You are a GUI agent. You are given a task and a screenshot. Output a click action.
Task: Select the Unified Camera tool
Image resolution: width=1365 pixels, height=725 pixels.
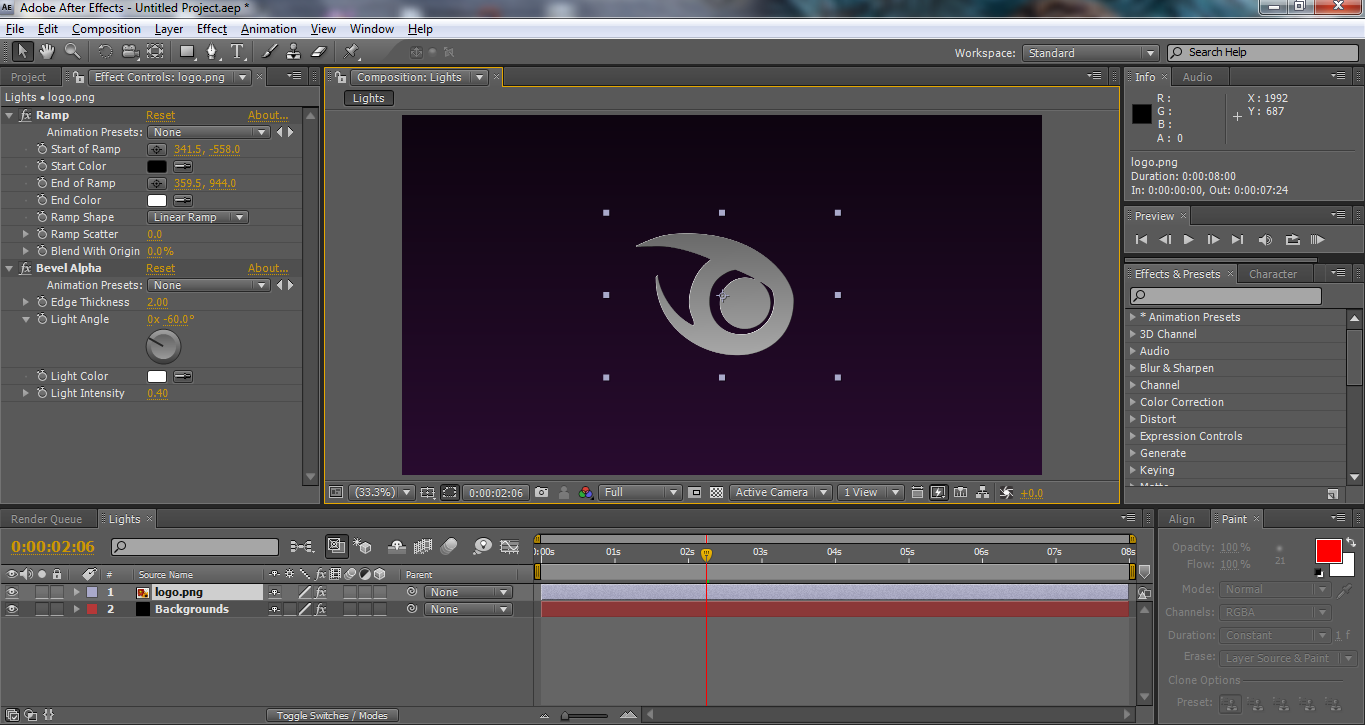point(130,51)
